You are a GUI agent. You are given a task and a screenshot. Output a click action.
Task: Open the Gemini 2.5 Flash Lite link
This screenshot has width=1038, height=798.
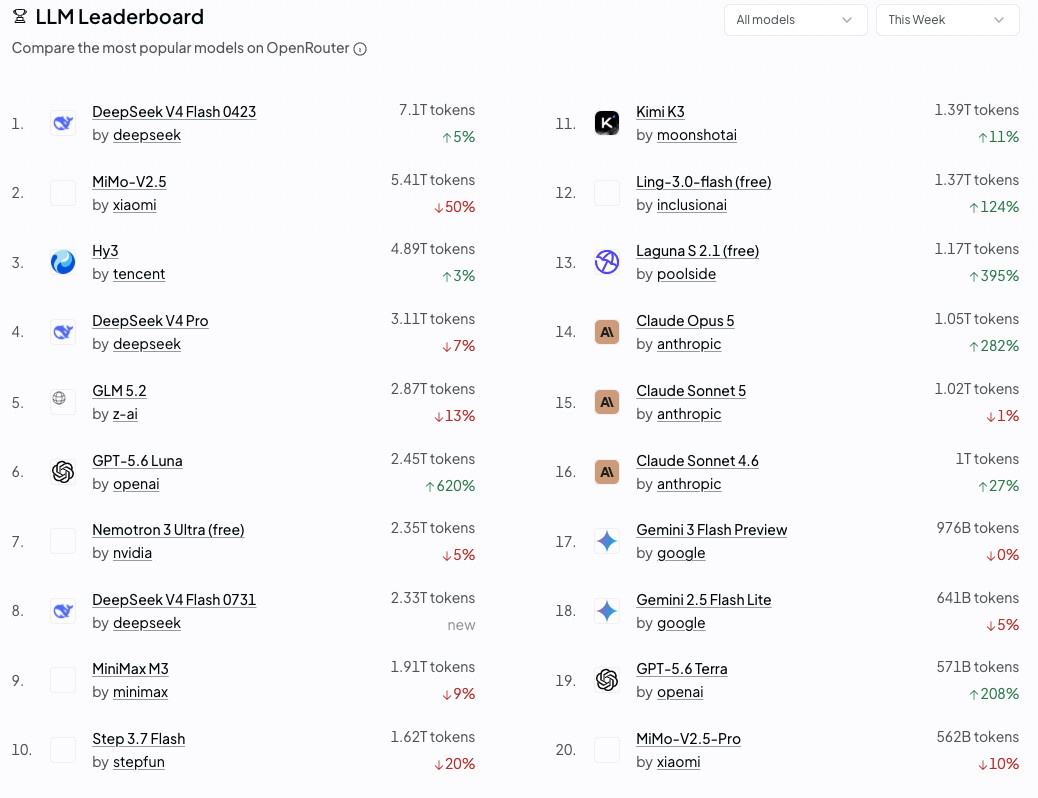coord(704,600)
